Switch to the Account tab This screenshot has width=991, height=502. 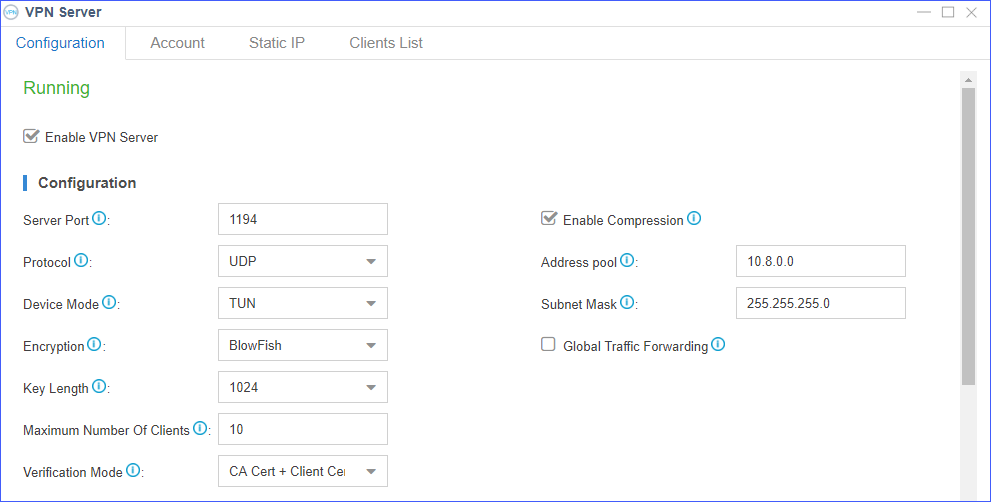[177, 43]
